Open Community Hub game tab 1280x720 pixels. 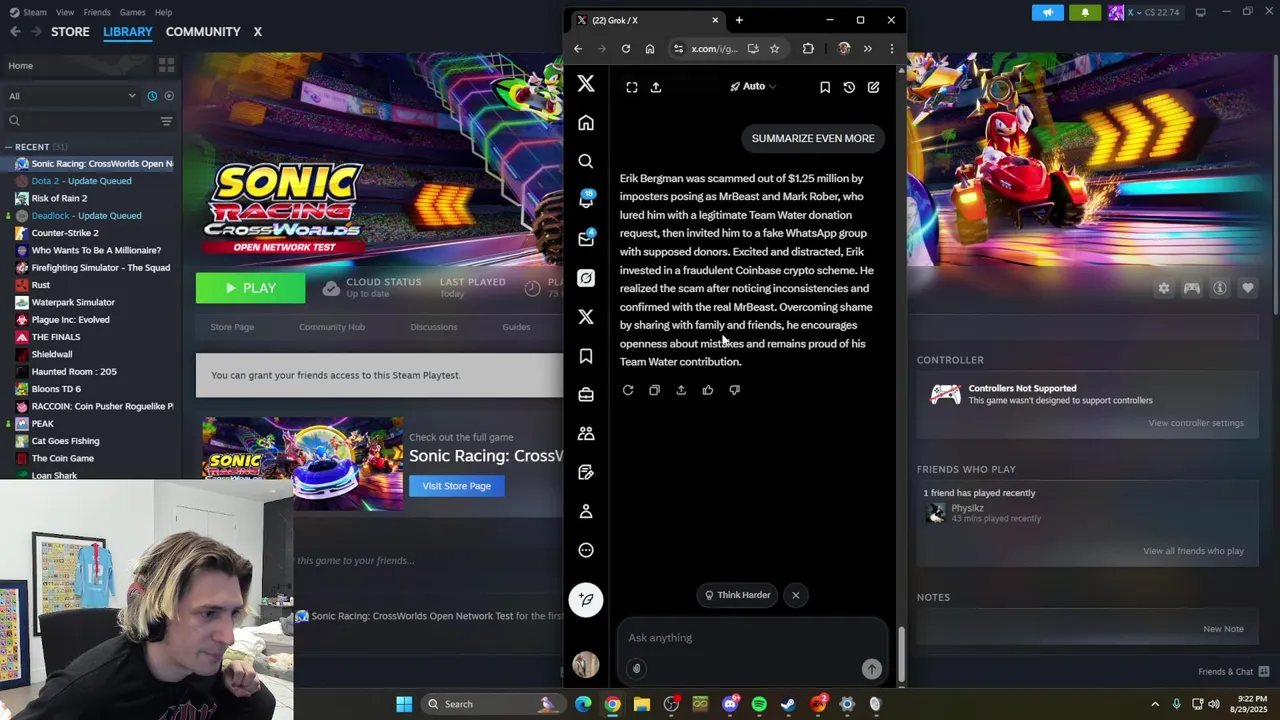pos(332,327)
